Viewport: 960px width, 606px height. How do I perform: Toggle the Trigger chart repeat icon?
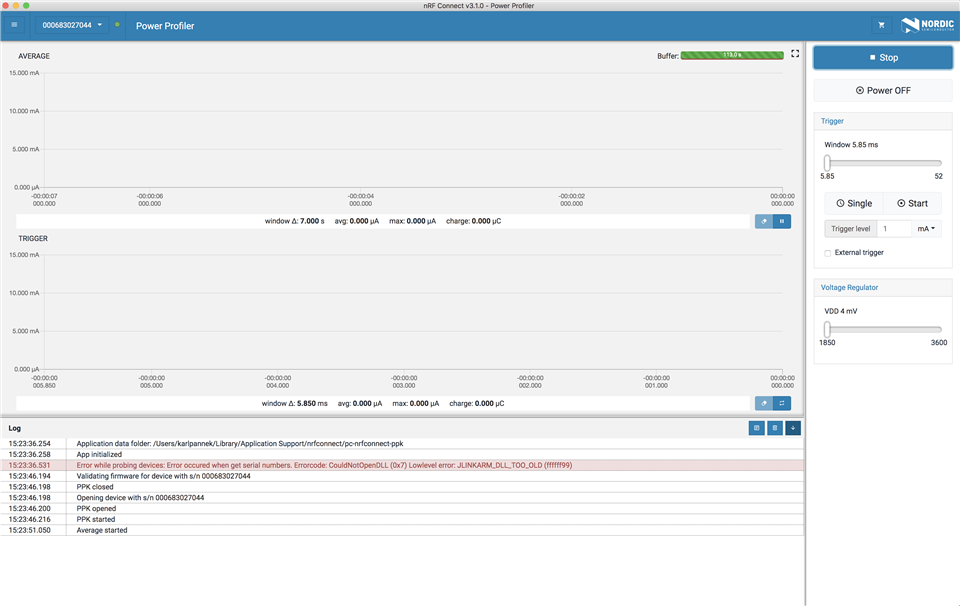click(x=782, y=403)
